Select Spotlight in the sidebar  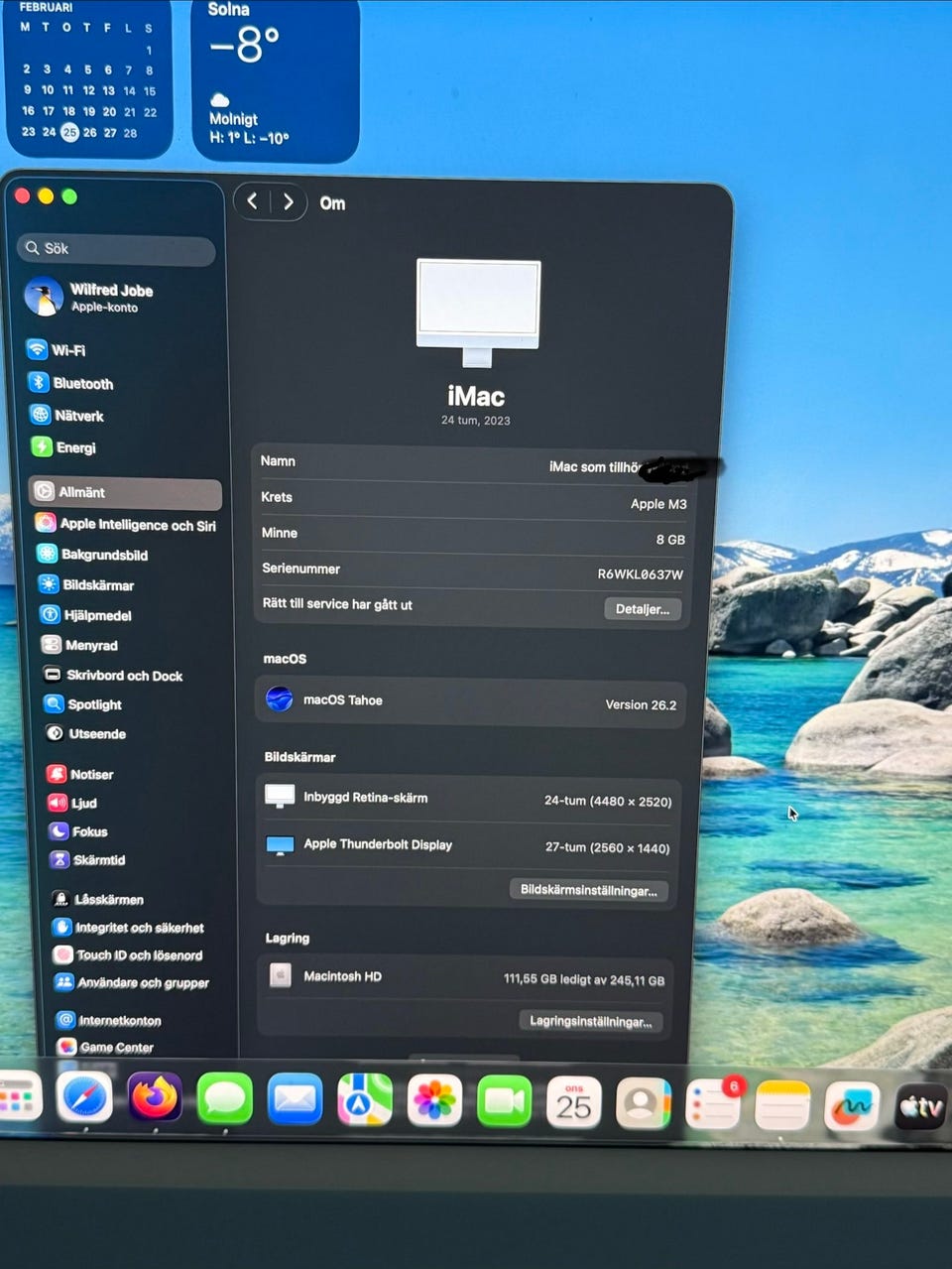[83, 704]
